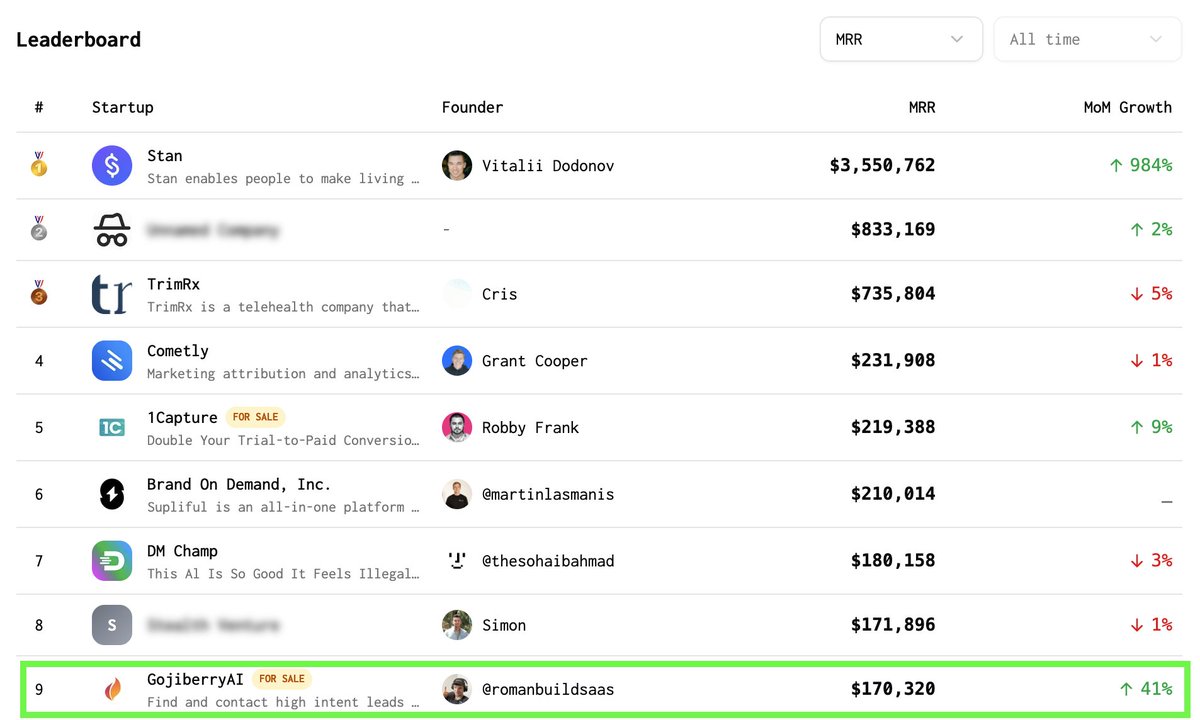Click the $231,908 MRR value
1200x720 pixels.
pyautogui.click(x=893, y=360)
